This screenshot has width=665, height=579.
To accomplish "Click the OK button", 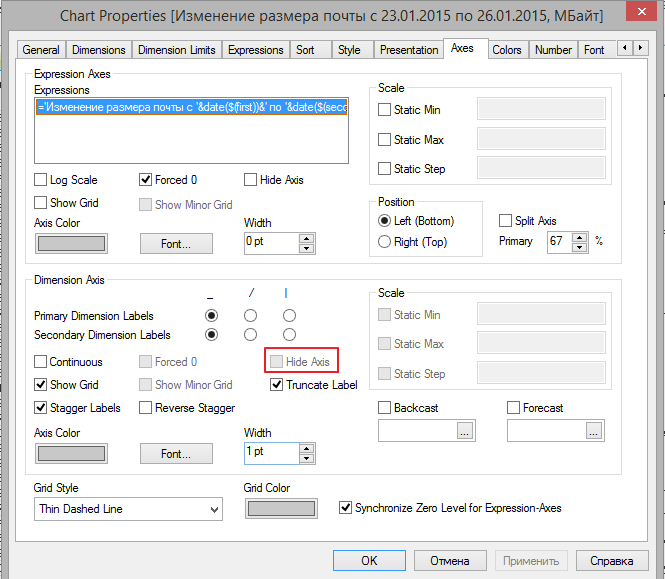I will (369, 560).
